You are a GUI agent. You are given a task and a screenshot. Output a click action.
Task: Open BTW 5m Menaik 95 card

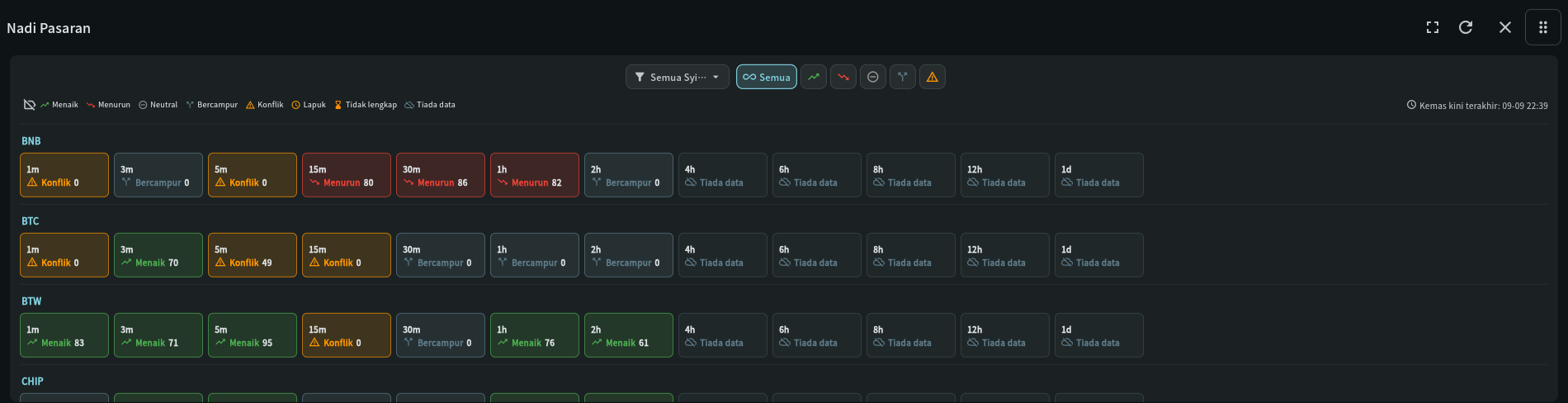point(253,335)
